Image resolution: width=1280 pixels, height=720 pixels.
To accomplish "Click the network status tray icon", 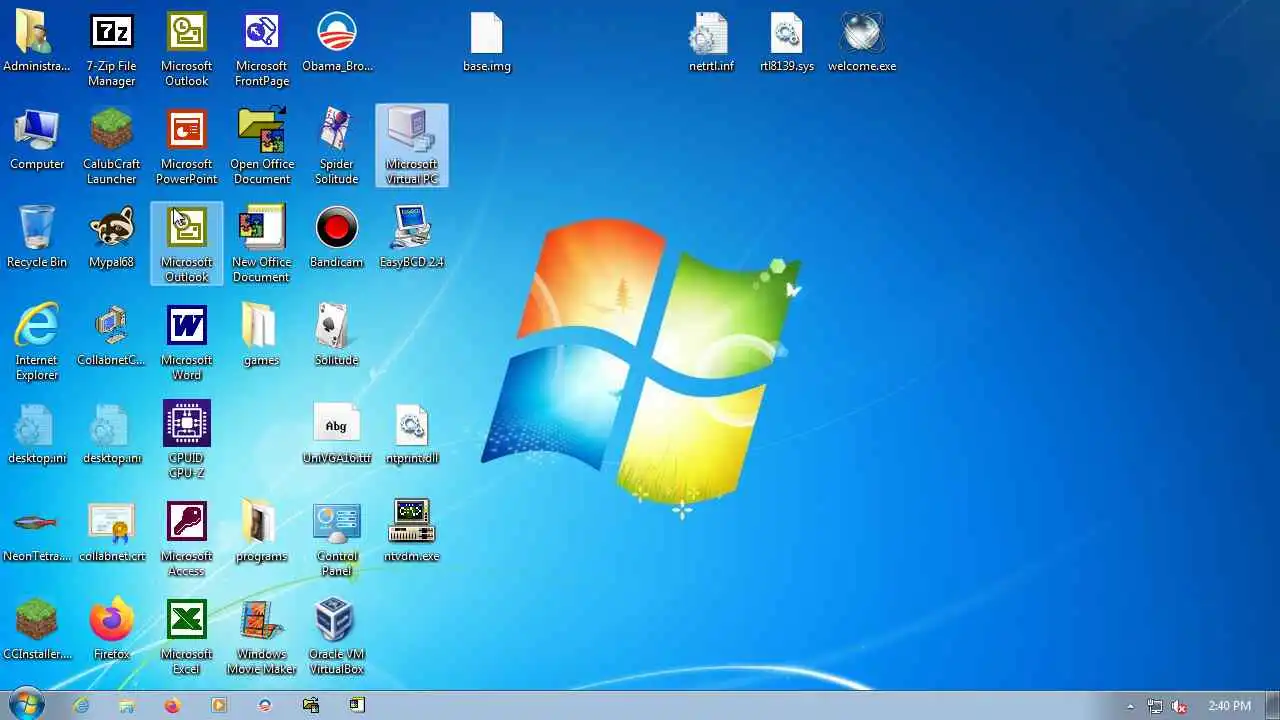I will point(1155,706).
